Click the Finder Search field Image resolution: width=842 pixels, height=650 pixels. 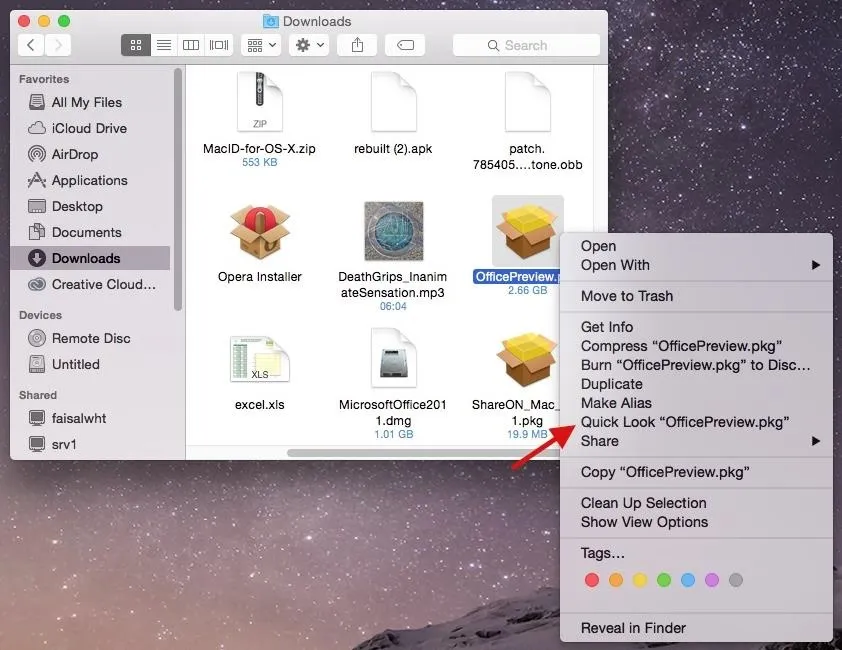(x=526, y=45)
